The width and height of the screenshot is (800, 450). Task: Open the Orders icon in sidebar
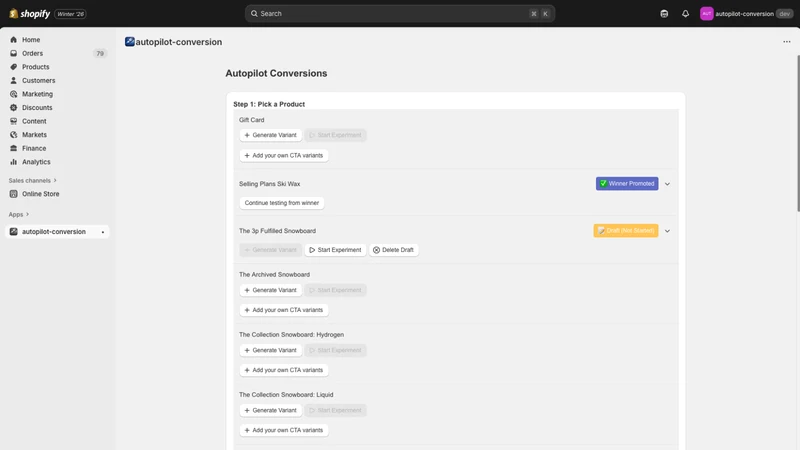point(14,53)
